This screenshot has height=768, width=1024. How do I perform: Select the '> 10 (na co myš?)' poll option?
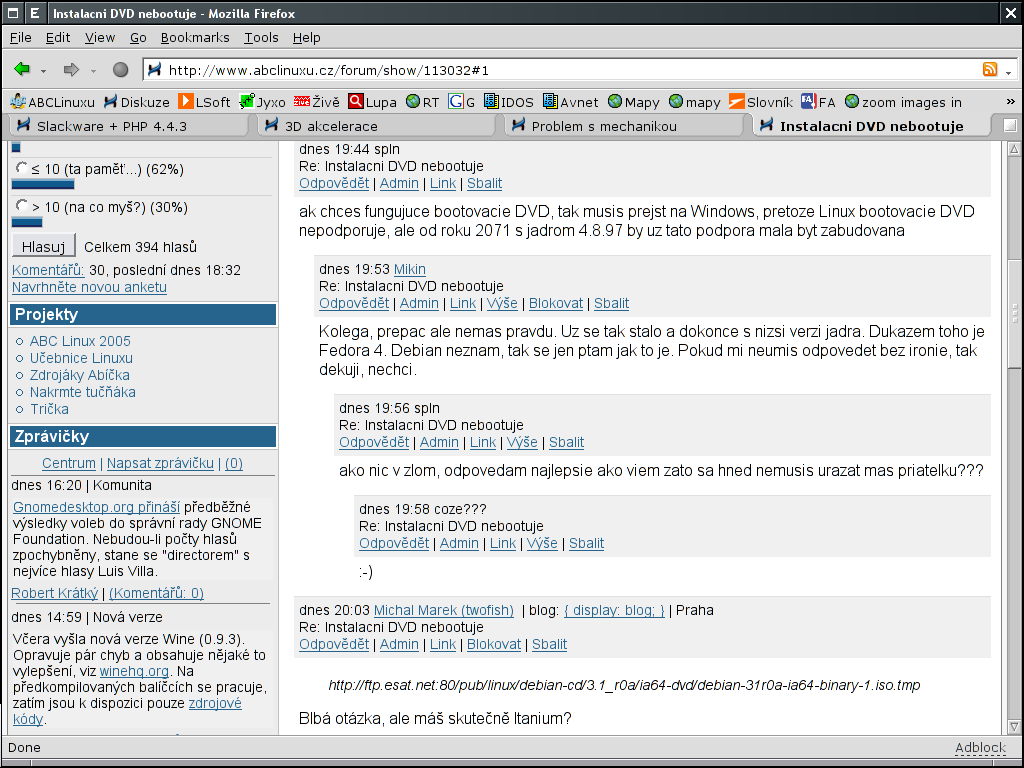tap(21, 206)
